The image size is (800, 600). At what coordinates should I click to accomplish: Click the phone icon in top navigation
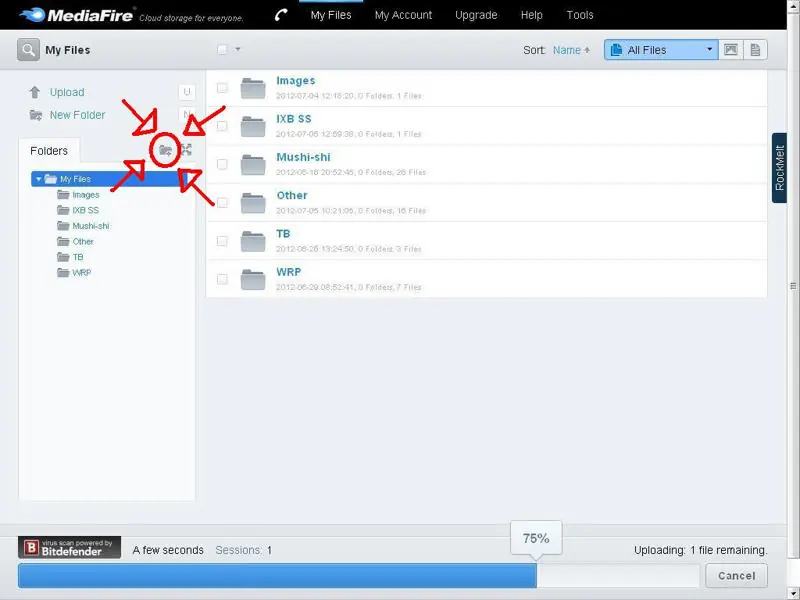(x=281, y=15)
